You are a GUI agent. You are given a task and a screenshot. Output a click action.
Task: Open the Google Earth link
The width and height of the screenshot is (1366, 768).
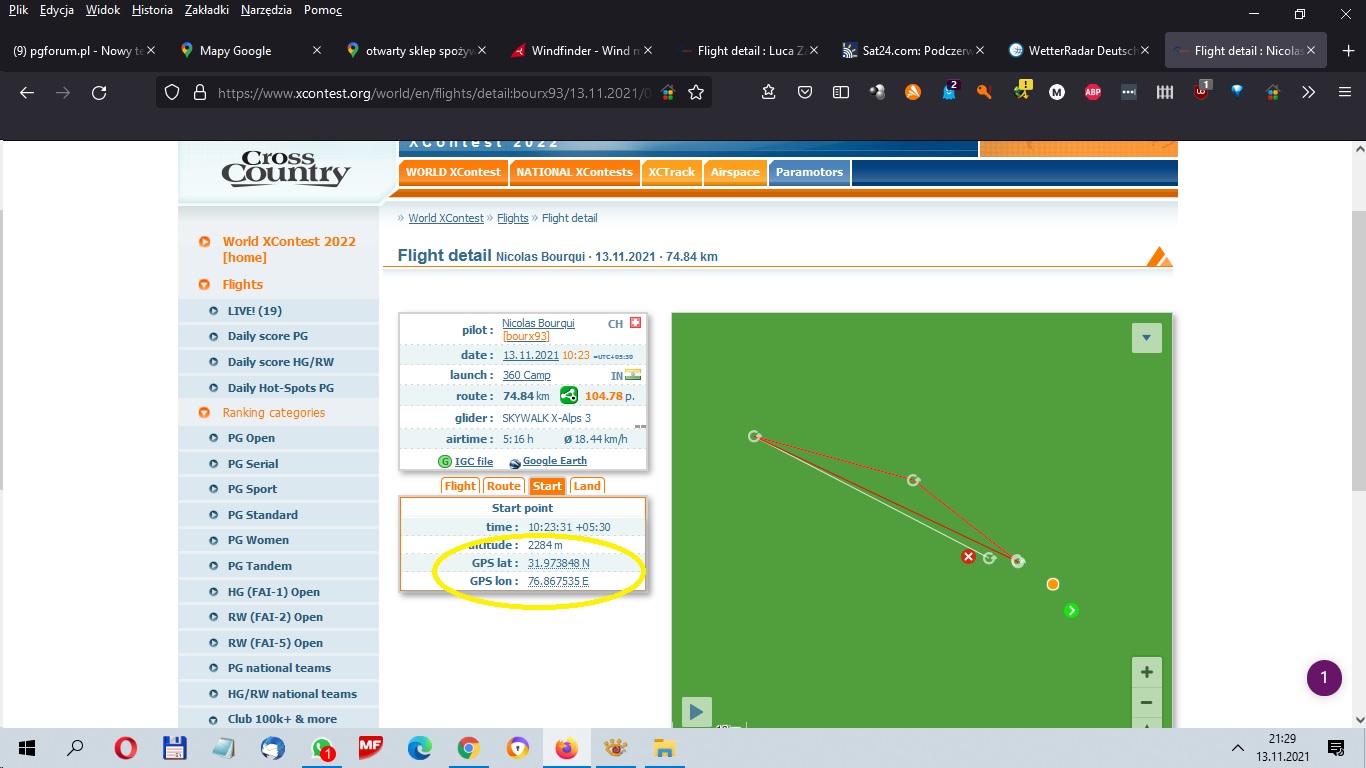point(554,462)
